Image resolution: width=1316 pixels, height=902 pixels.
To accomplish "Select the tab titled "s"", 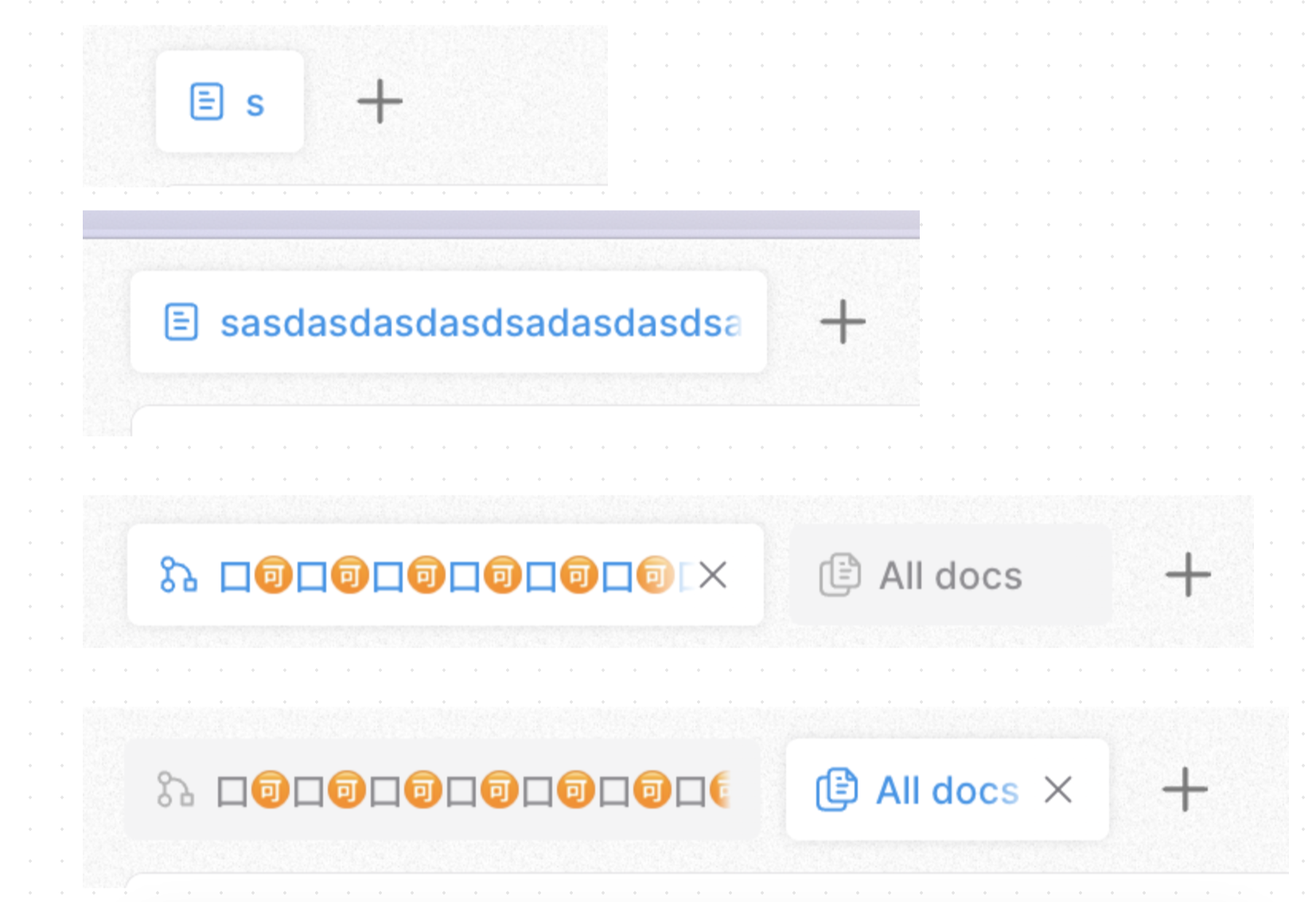I will tap(254, 103).
